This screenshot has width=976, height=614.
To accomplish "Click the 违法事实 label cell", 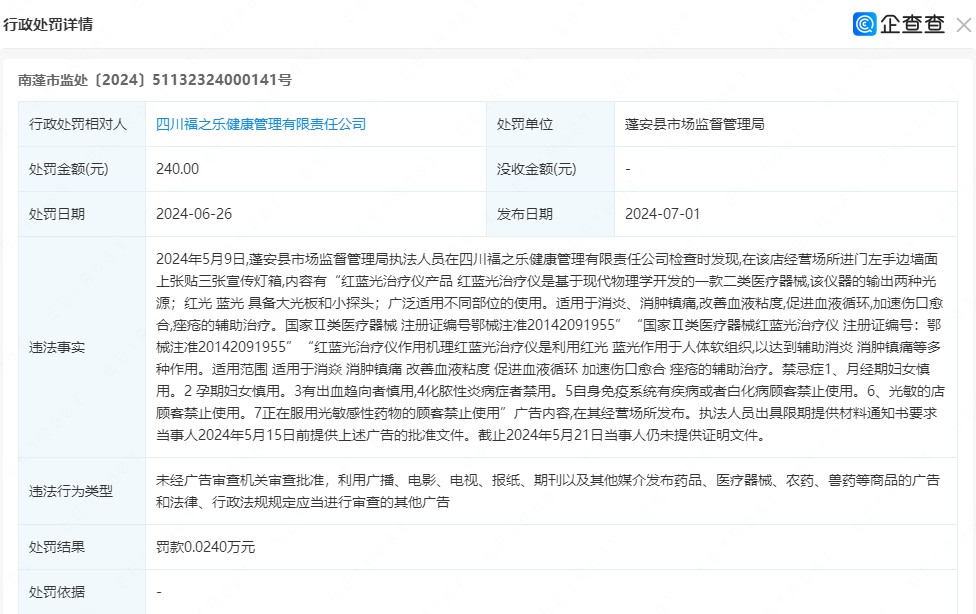I will coord(58,347).
